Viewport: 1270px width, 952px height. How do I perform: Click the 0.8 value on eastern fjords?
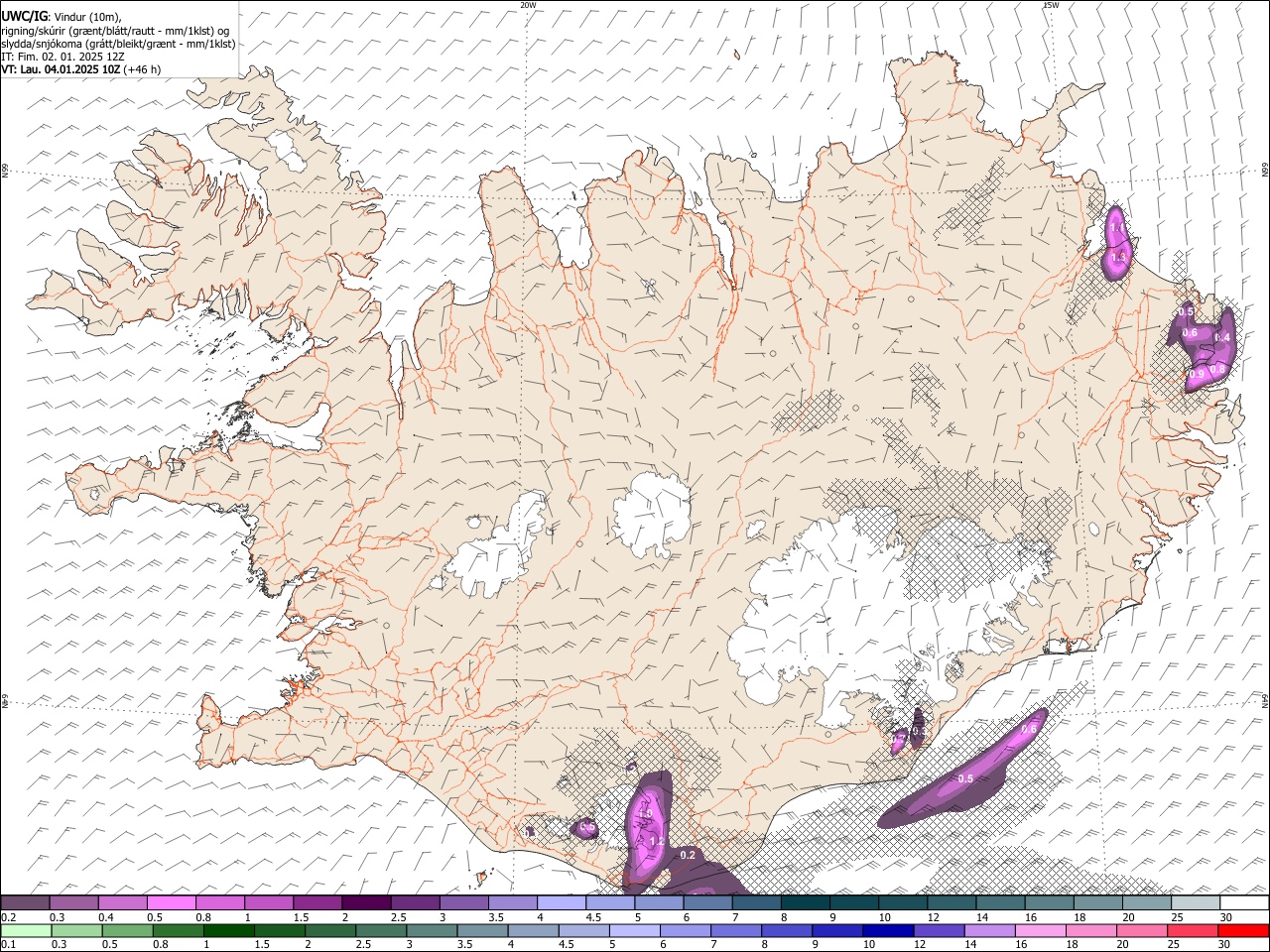1218,369
